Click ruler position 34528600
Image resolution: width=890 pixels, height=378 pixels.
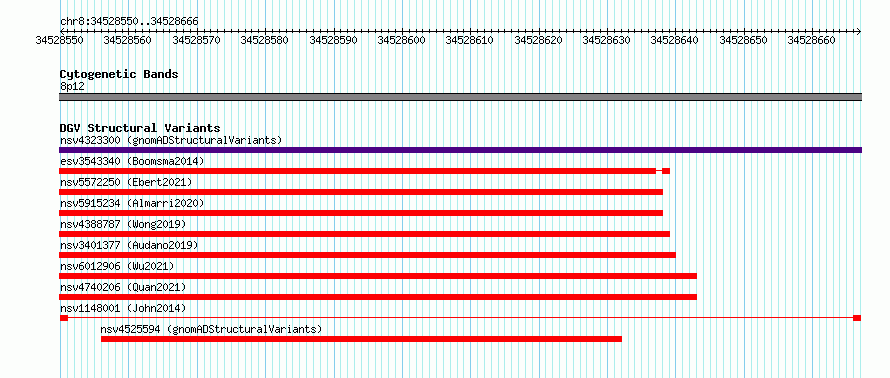401,40
